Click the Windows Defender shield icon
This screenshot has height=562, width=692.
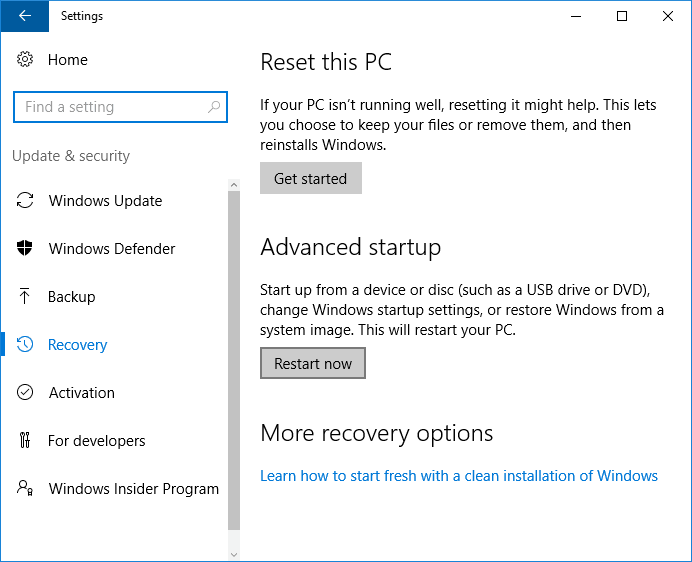pyautogui.click(x=25, y=248)
